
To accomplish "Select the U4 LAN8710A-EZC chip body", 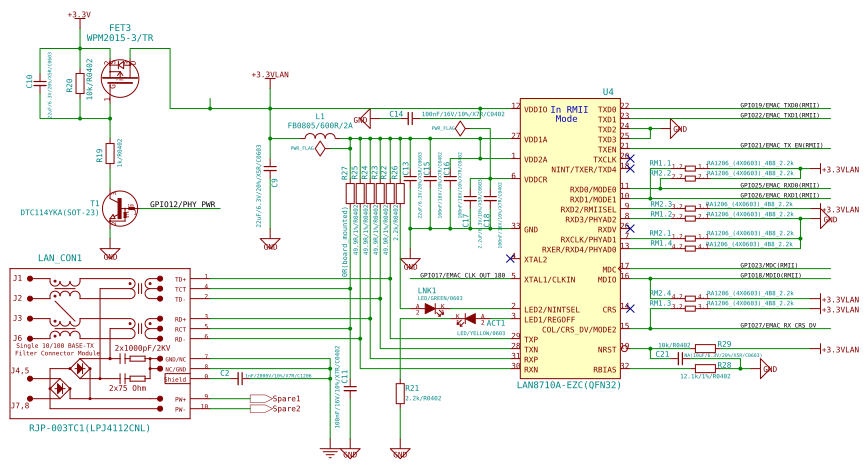I will (x=570, y=238).
